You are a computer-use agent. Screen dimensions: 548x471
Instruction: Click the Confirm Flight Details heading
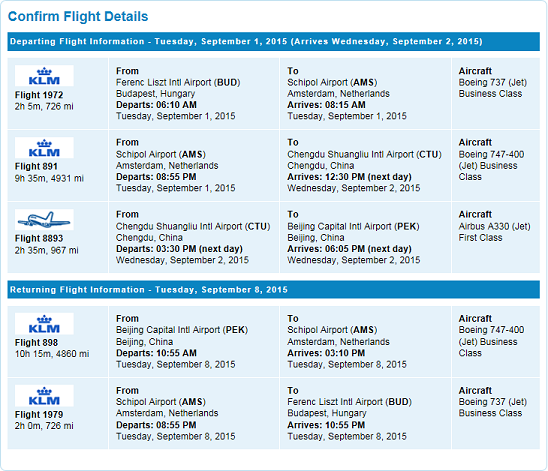click(x=78, y=16)
